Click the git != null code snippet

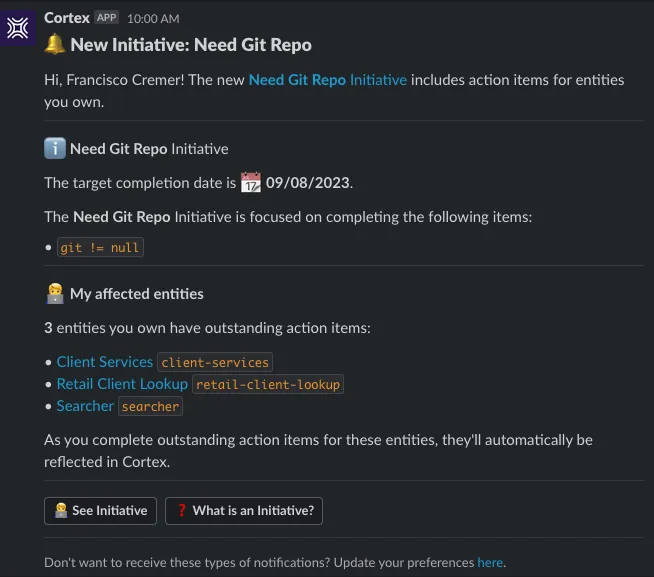pyautogui.click(x=100, y=247)
